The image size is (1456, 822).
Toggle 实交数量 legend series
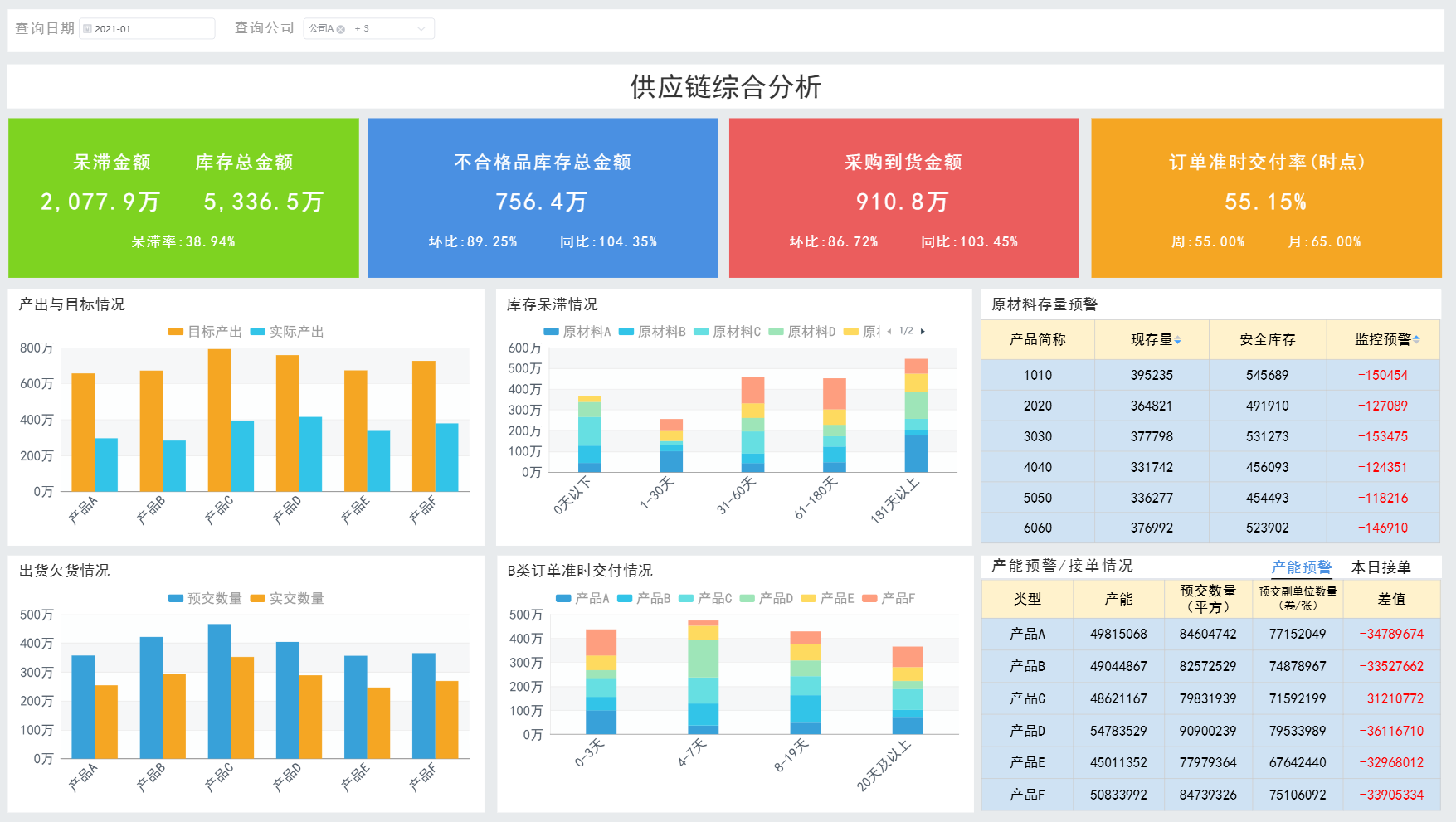tap(287, 599)
